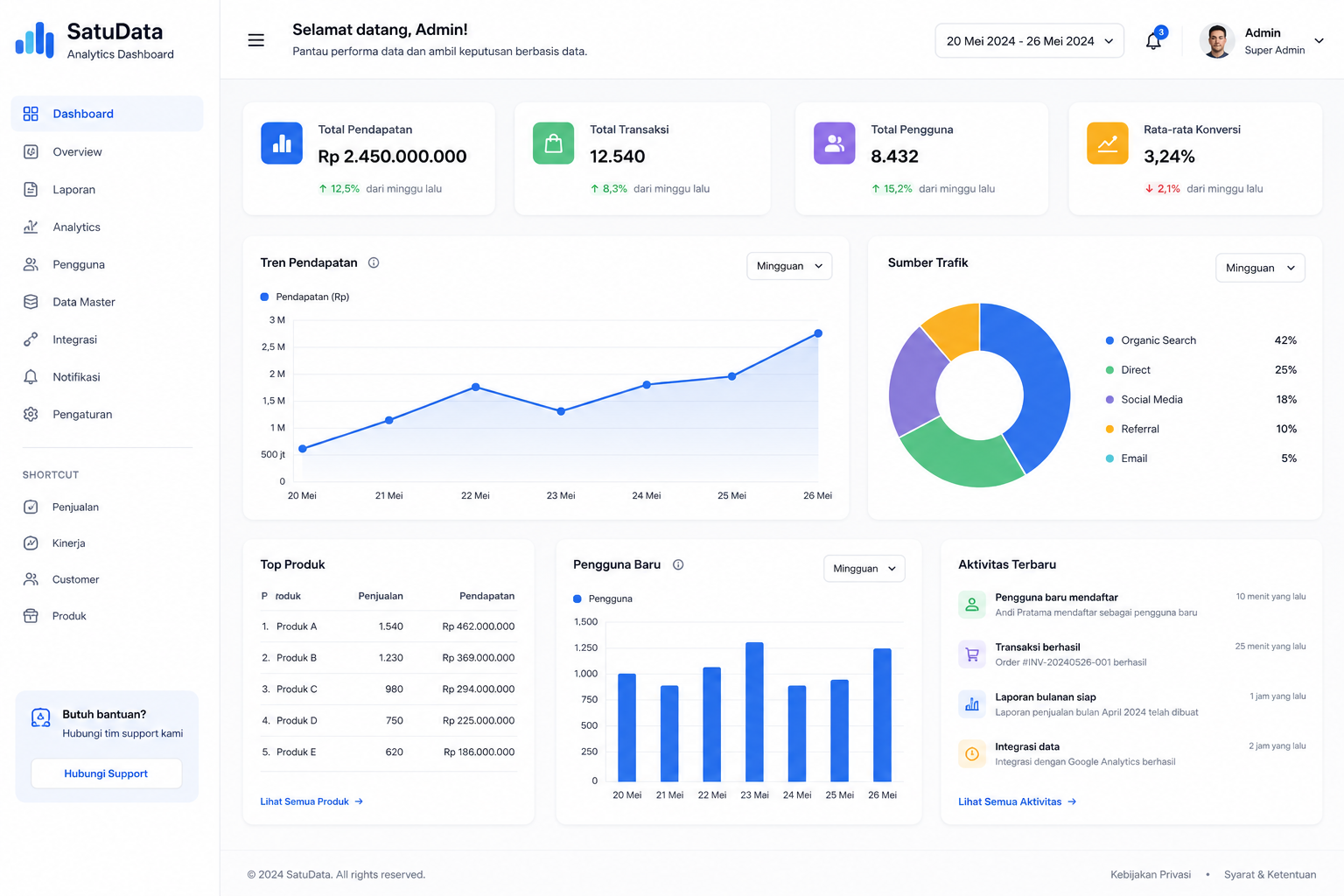Click the Butuh bantuan support icon
1344x896 pixels.
41,718
